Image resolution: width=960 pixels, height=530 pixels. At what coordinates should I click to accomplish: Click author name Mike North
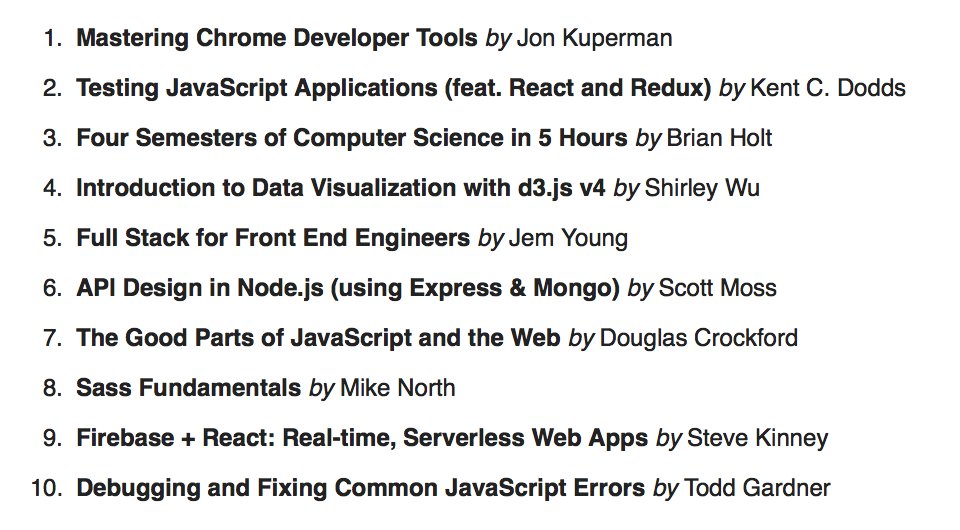click(398, 388)
